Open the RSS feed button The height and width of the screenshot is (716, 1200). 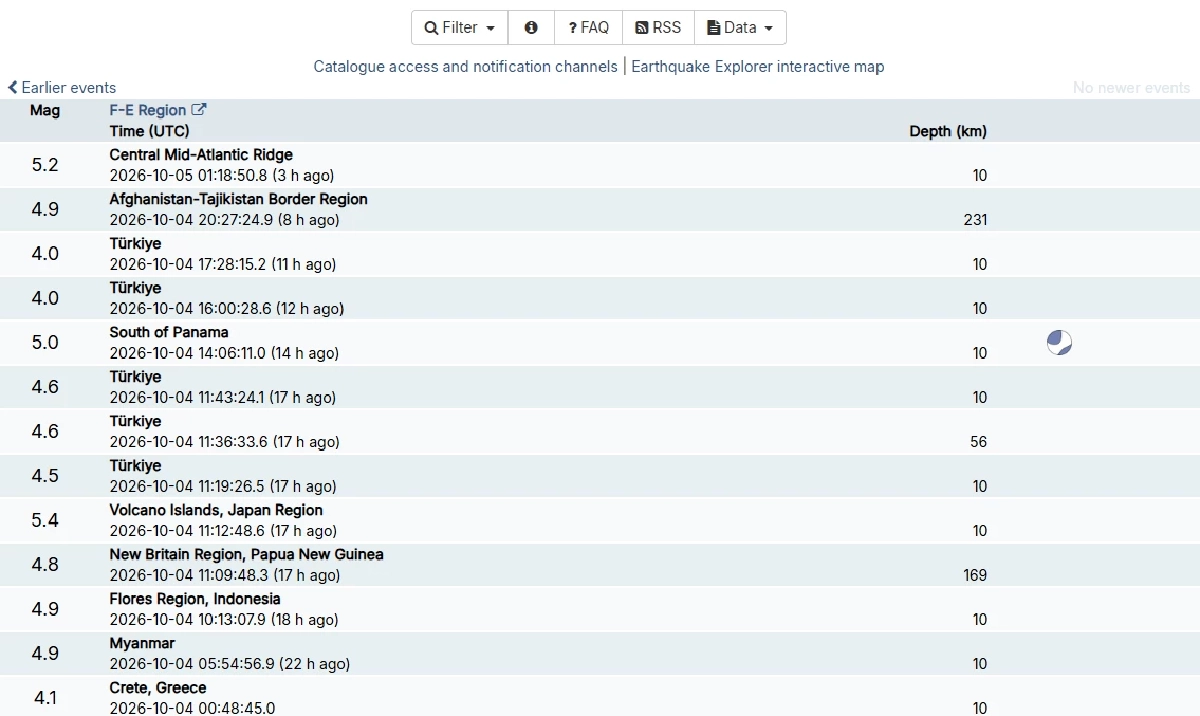click(658, 28)
